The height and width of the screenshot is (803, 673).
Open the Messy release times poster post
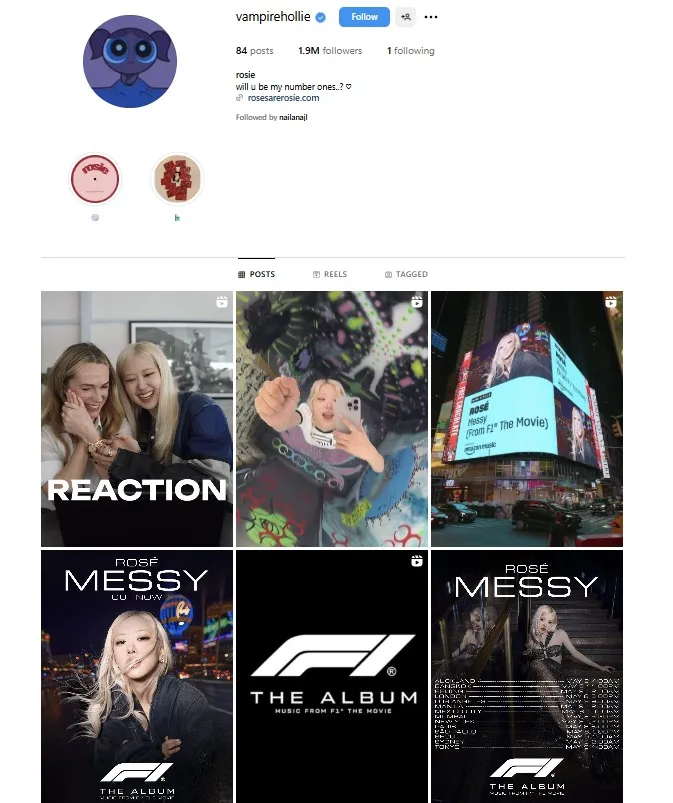point(527,677)
